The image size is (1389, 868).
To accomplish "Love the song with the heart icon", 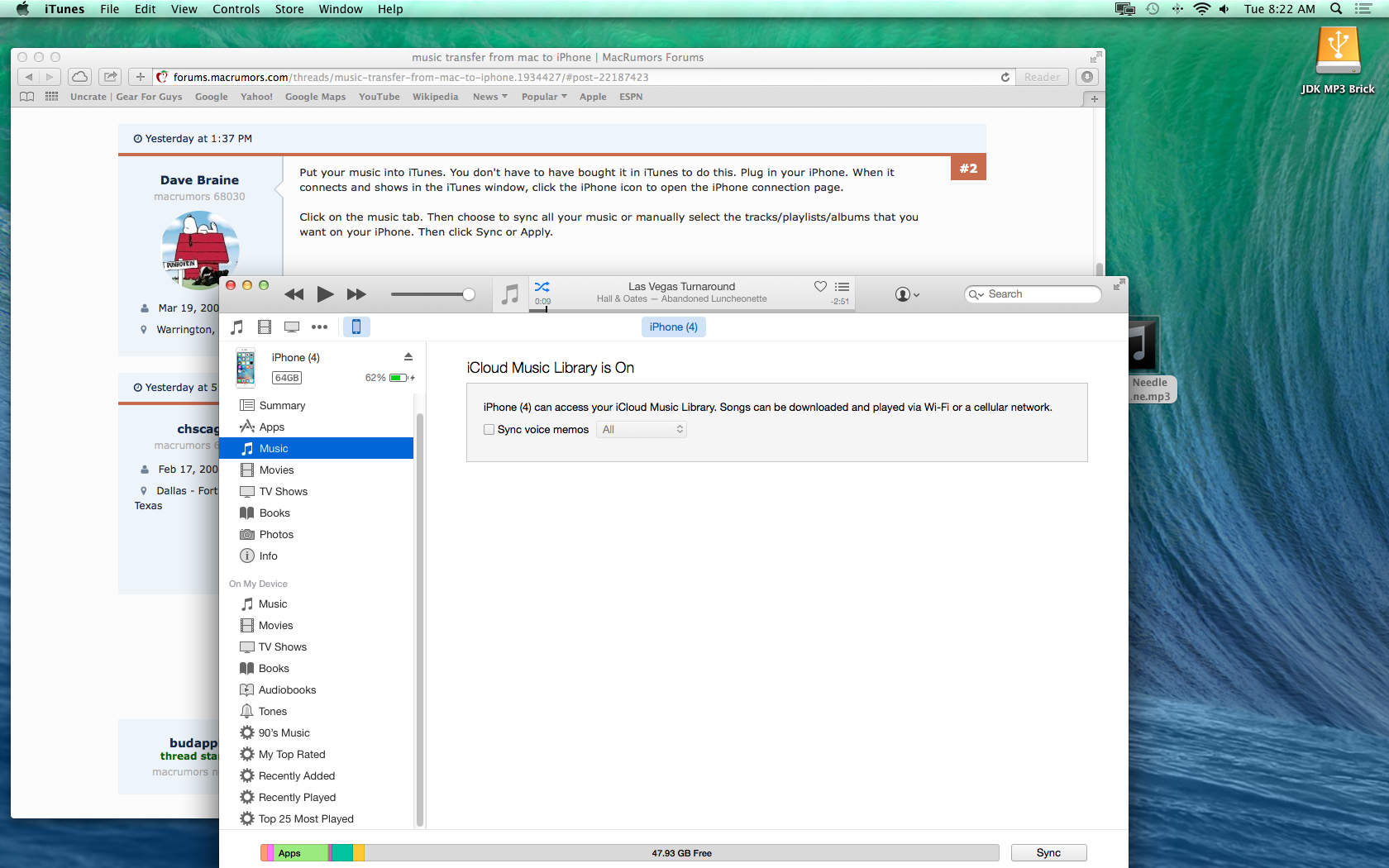I will click(820, 287).
